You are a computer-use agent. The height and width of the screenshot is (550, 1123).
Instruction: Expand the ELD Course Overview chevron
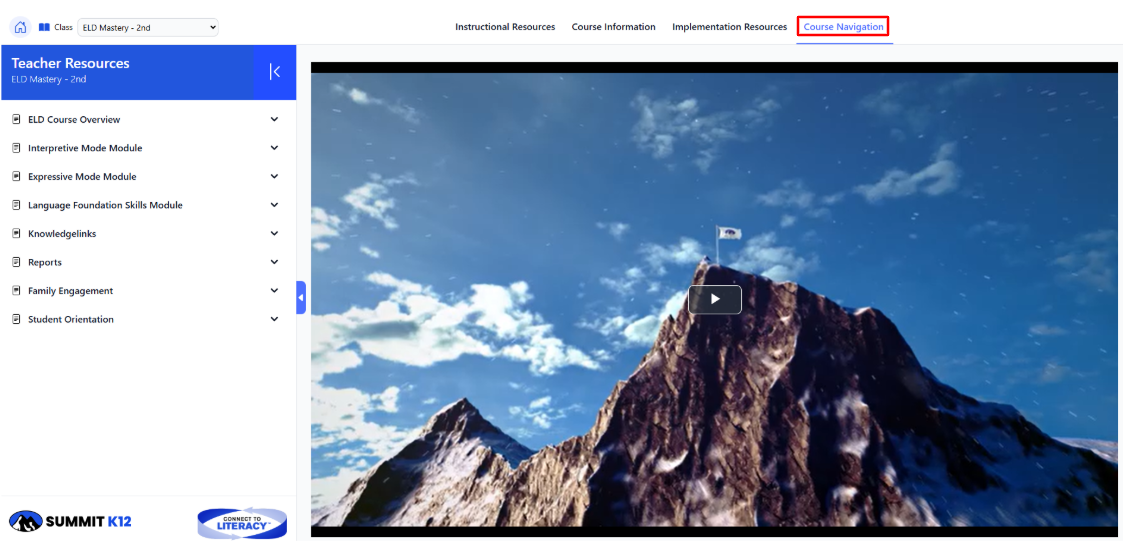coord(274,120)
